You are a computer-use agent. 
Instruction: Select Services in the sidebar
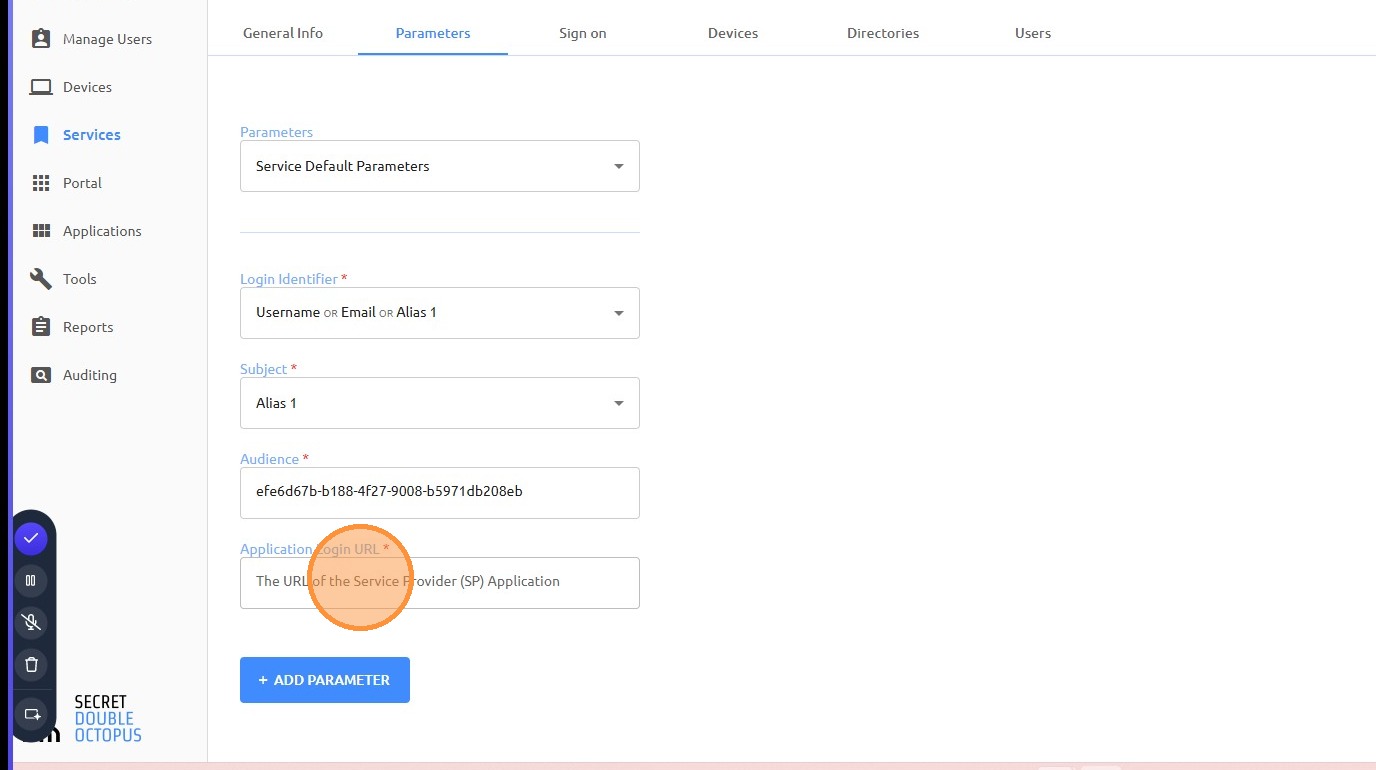click(x=92, y=135)
